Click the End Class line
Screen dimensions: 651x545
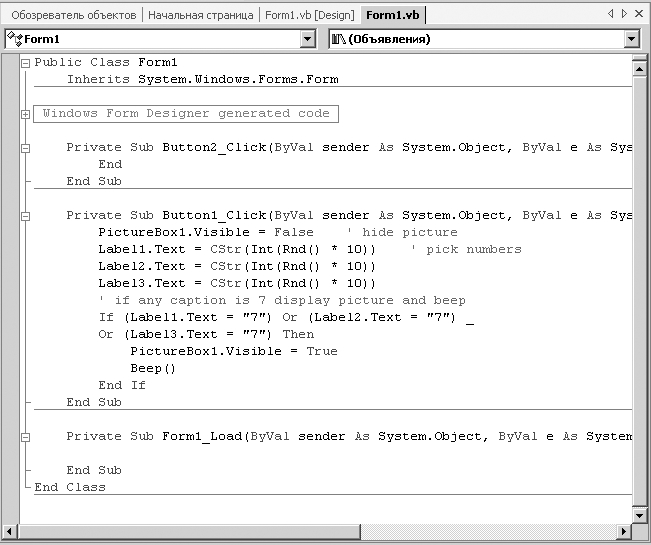click(70, 487)
